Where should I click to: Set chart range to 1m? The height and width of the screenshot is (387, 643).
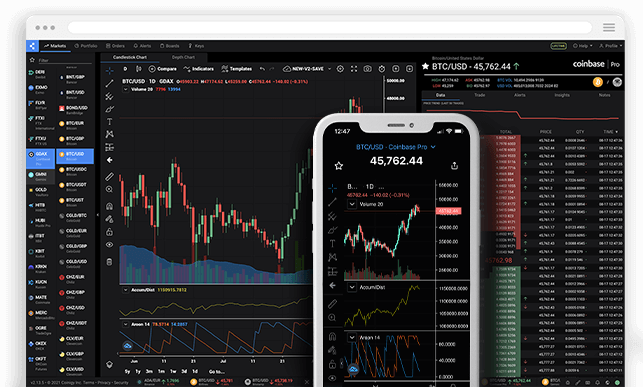coord(161,371)
